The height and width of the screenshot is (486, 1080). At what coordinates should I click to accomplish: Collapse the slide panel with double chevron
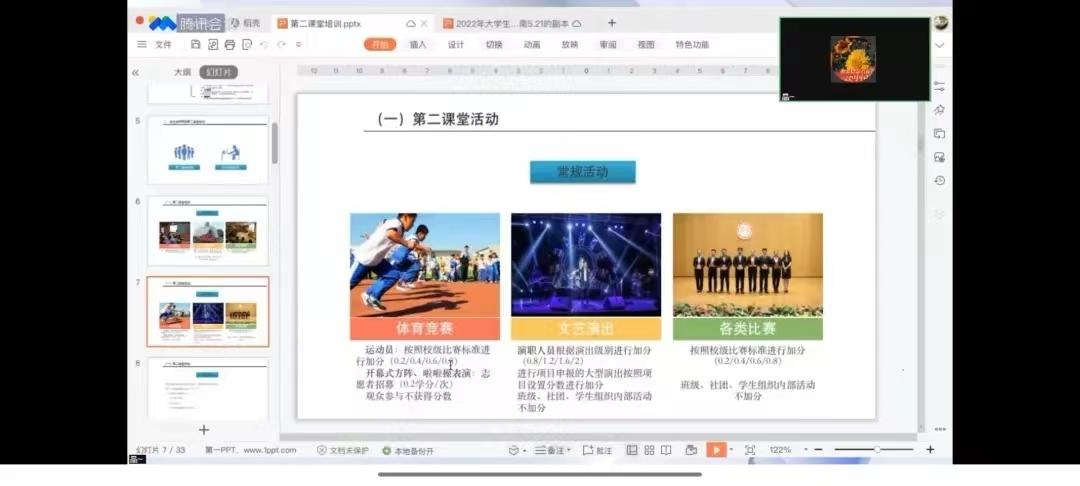coord(136,72)
